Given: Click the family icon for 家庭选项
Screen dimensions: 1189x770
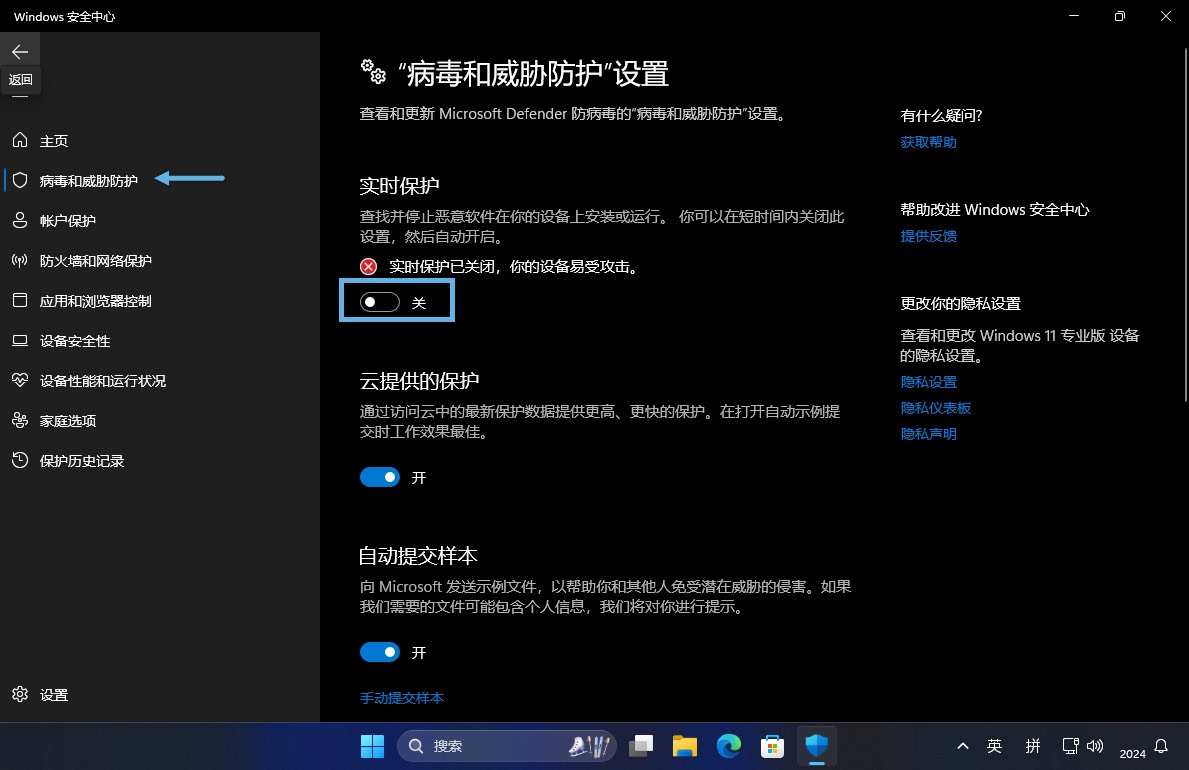Looking at the screenshot, I should tap(20, 420).
